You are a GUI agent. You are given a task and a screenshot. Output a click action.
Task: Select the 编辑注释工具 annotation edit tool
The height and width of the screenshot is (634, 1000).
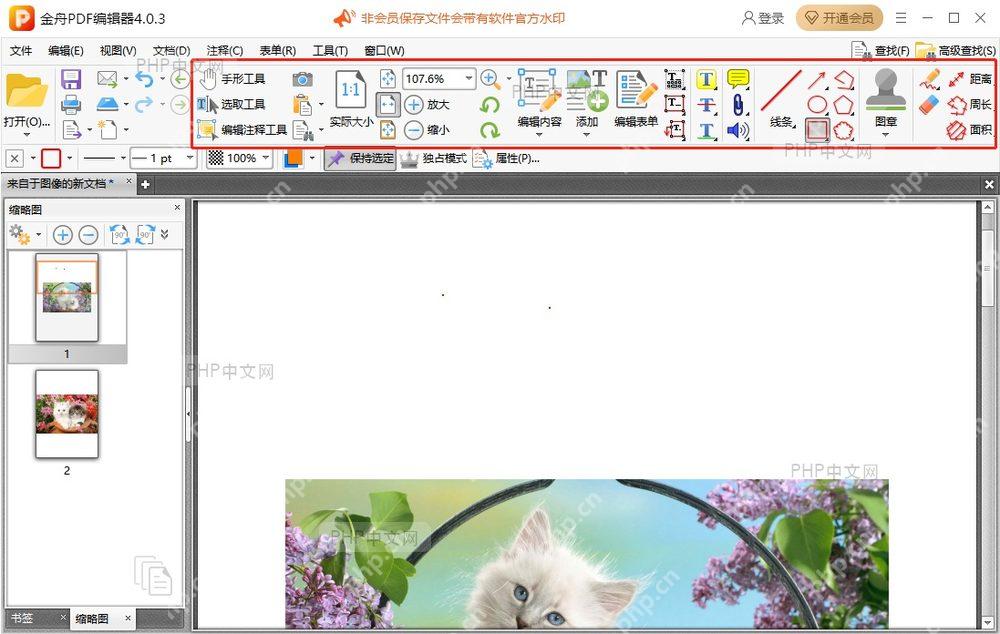click(242, 129)
